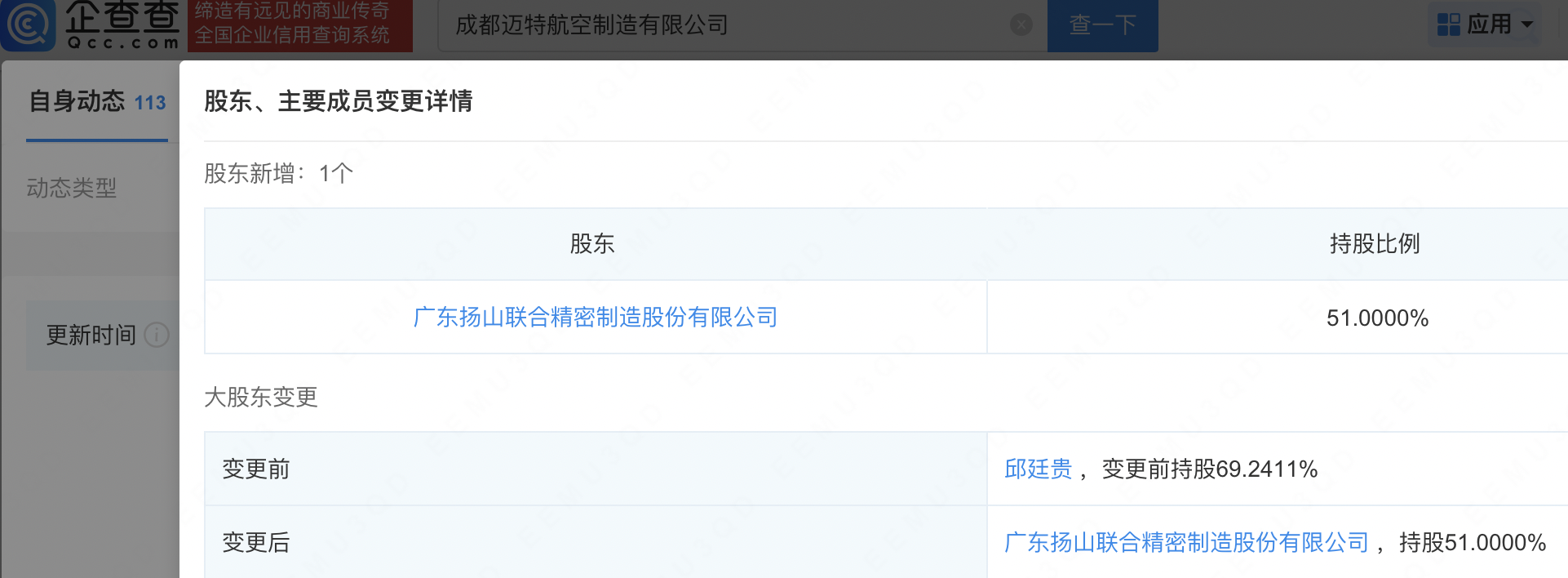Open 广东扬山联合精密制造股份有限公司 link in 股东 table
The height and width of the screenshot is (578, 1568).
click(596, 318)
